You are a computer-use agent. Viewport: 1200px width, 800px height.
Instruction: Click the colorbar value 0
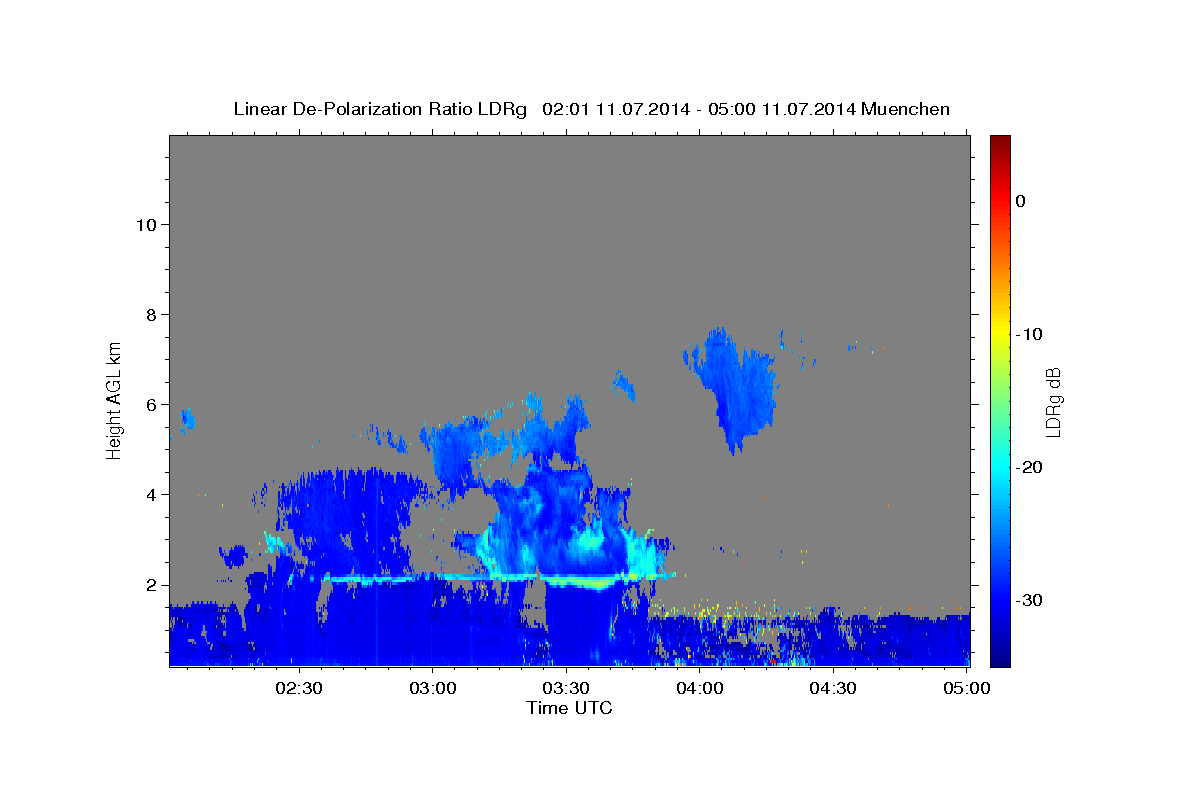tap(1020, 201)
